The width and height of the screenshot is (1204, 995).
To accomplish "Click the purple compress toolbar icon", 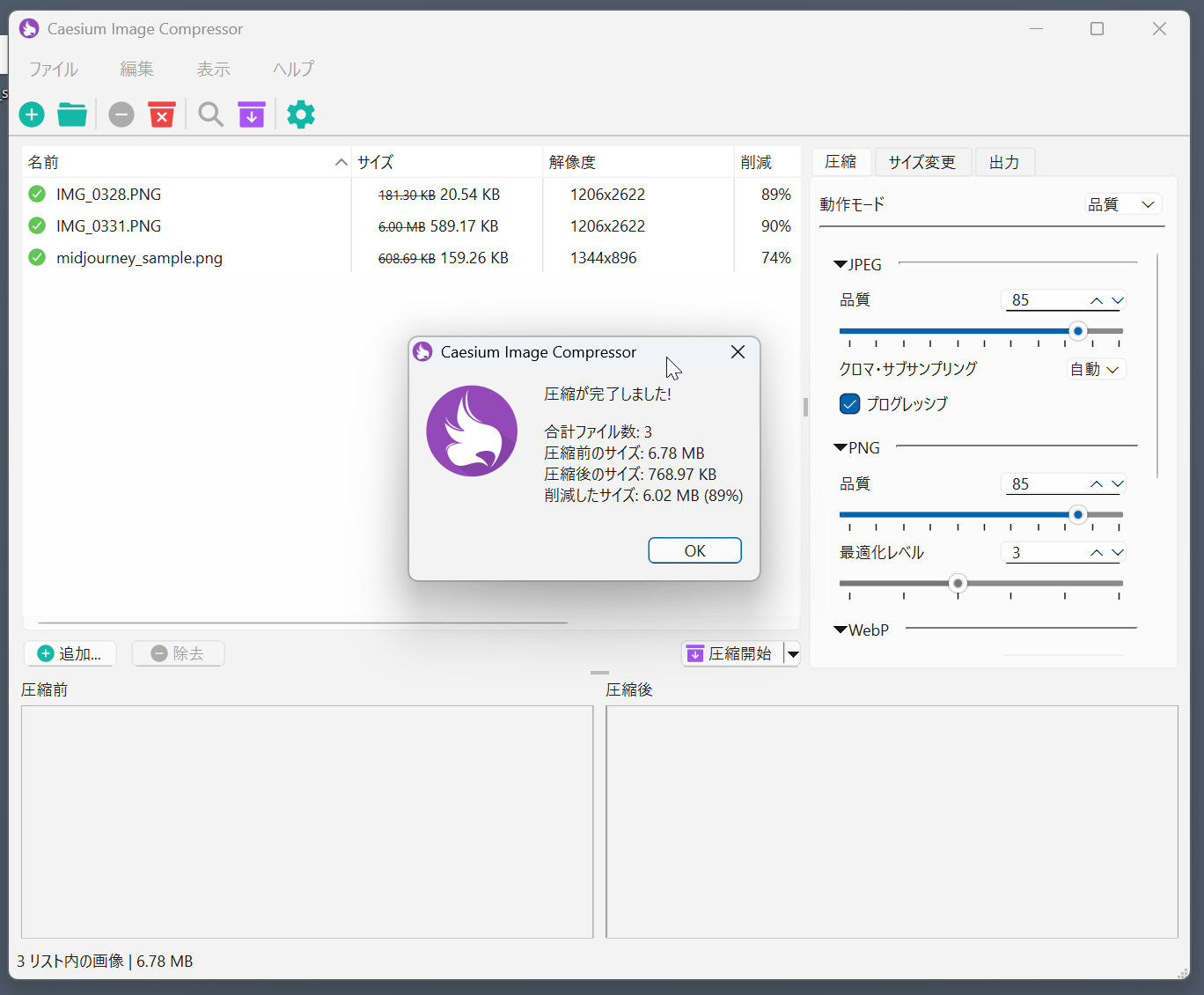I will tap(252, 114).
